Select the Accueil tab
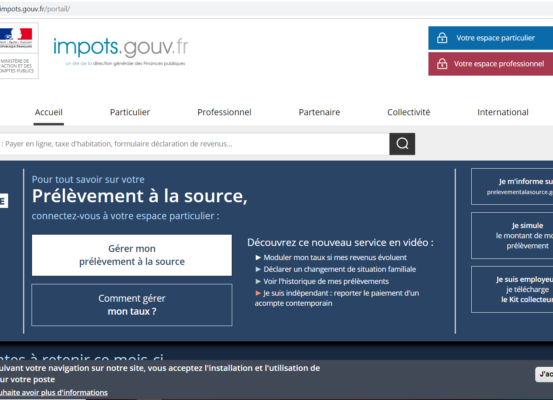553x400 pixels. point(49,112)
